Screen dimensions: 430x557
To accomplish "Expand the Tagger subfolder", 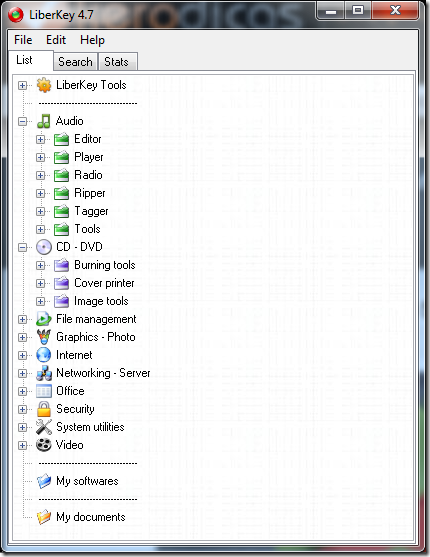I will pyautogui.click(x=41, y=211).
